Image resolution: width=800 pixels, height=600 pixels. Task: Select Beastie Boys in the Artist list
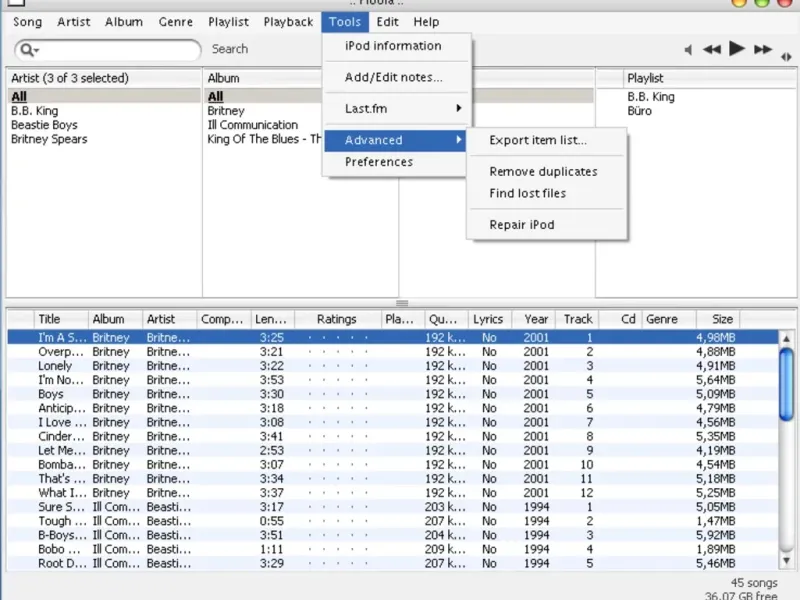(44, 125)
